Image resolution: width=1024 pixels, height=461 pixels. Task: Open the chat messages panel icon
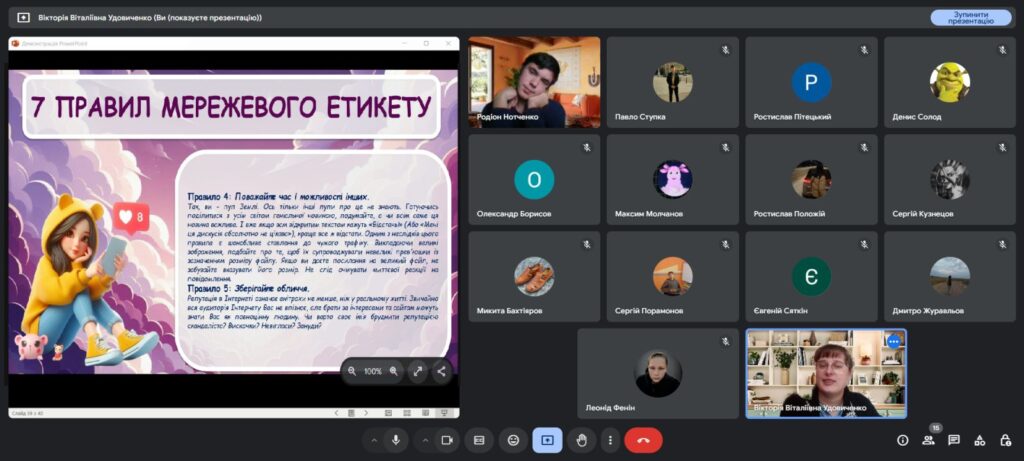(954, 440)
